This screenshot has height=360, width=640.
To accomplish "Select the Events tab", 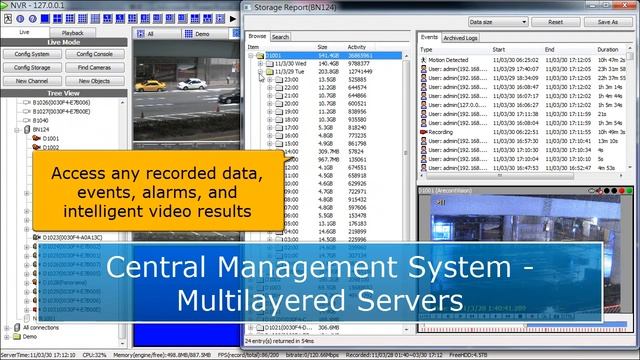I will (429, 37).
